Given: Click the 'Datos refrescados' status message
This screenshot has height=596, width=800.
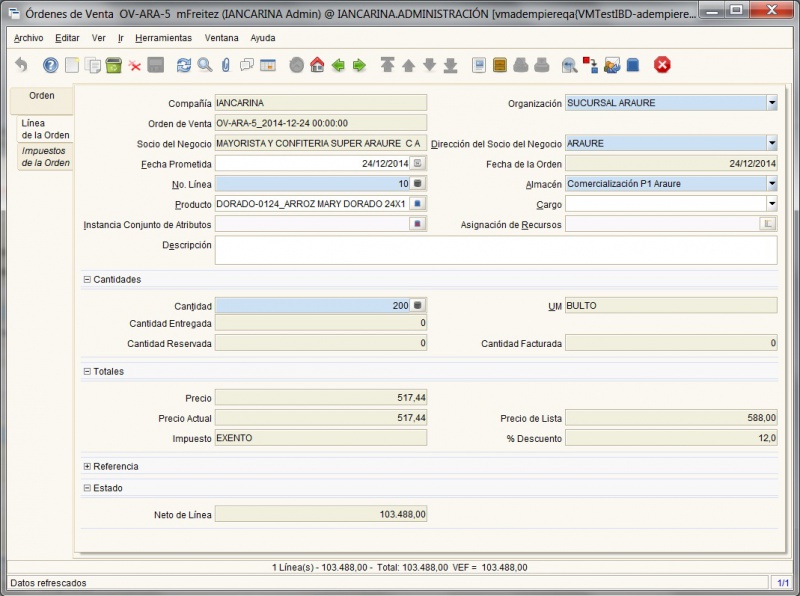Looking at the screenshot, I should 48,583.
